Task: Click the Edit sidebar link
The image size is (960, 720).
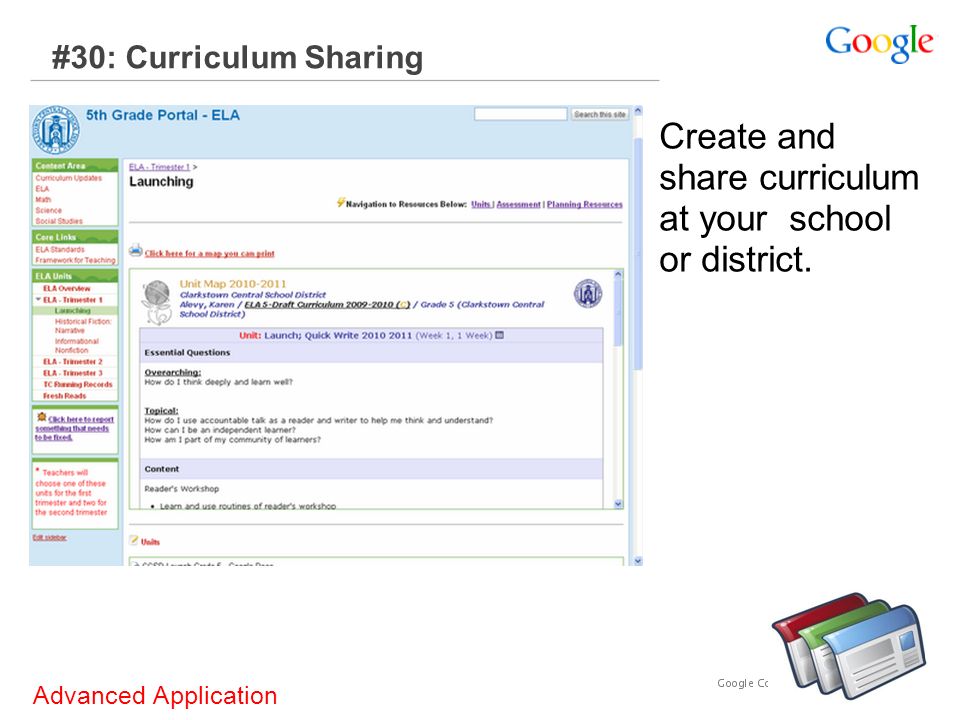Action: (50, 538)
